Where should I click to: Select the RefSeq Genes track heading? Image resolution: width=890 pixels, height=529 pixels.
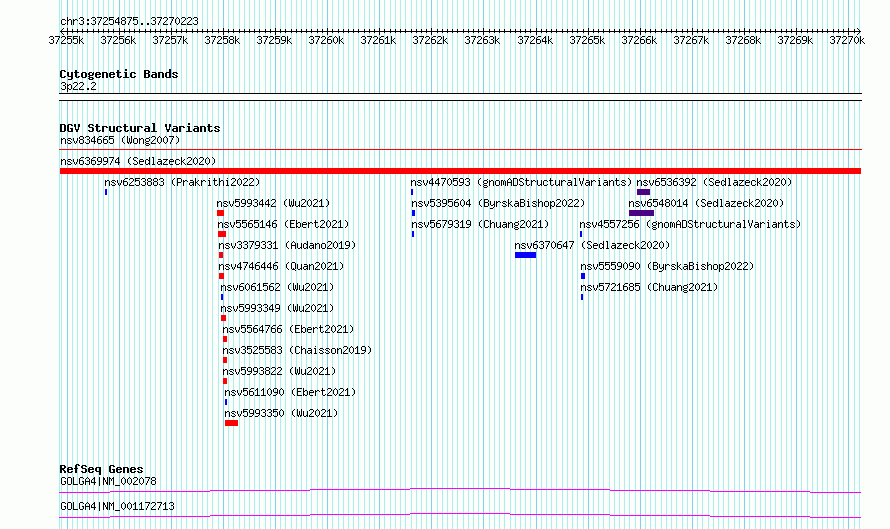(x=102, y=469)
